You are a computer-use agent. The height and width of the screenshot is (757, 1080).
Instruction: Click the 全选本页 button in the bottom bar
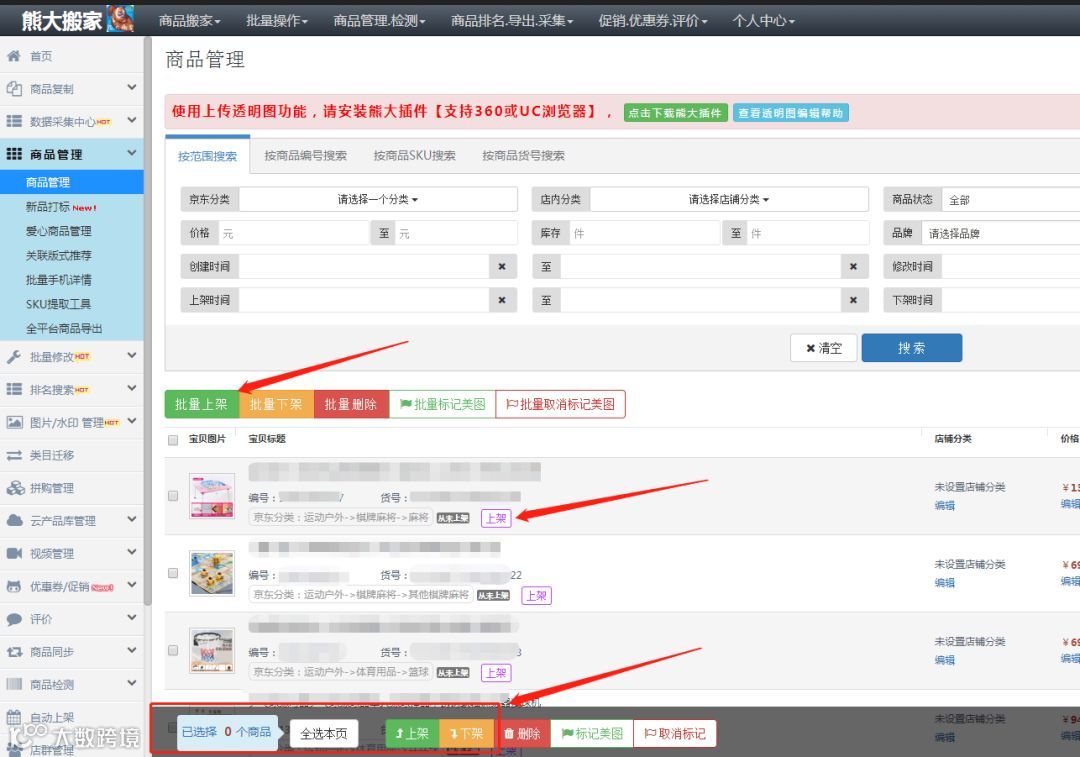[324, 734]
